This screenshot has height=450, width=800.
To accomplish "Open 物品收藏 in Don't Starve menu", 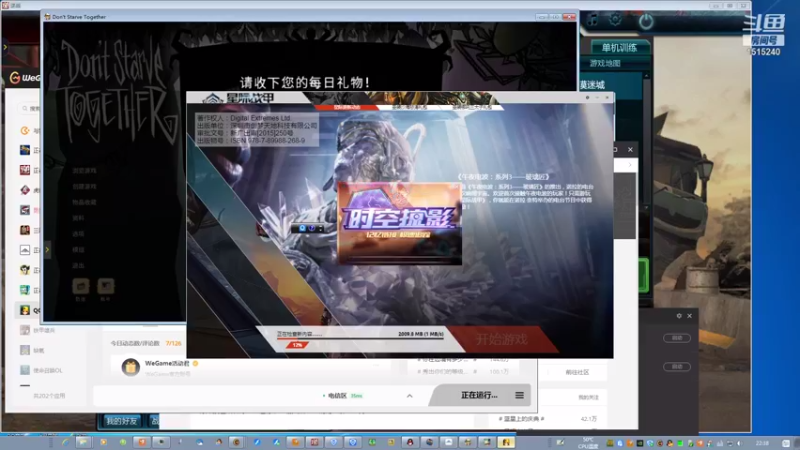I will 84,202.
